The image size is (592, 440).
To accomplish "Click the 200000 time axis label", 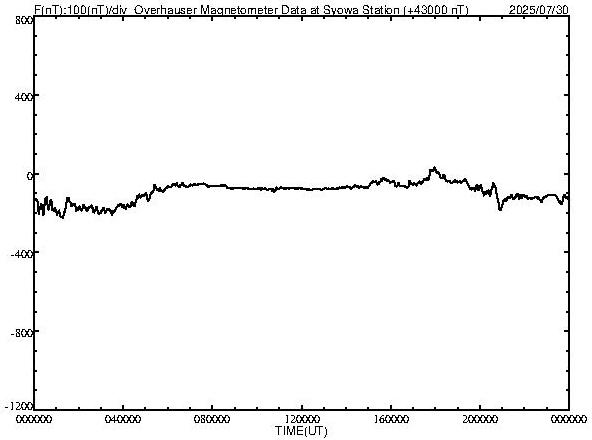I will (480, 419).
